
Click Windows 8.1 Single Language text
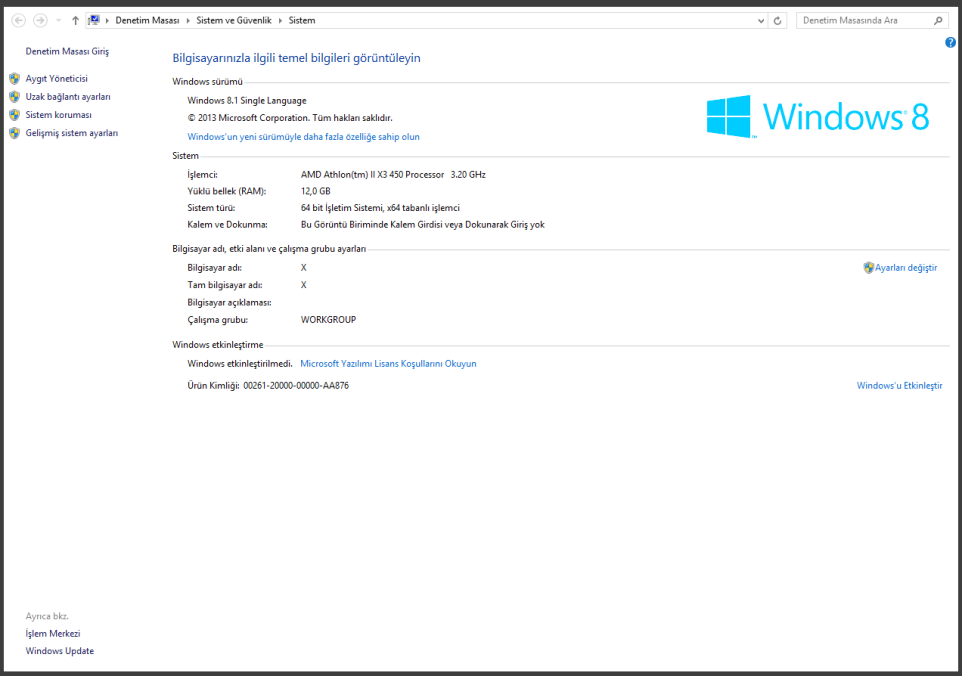click(247, 101)
